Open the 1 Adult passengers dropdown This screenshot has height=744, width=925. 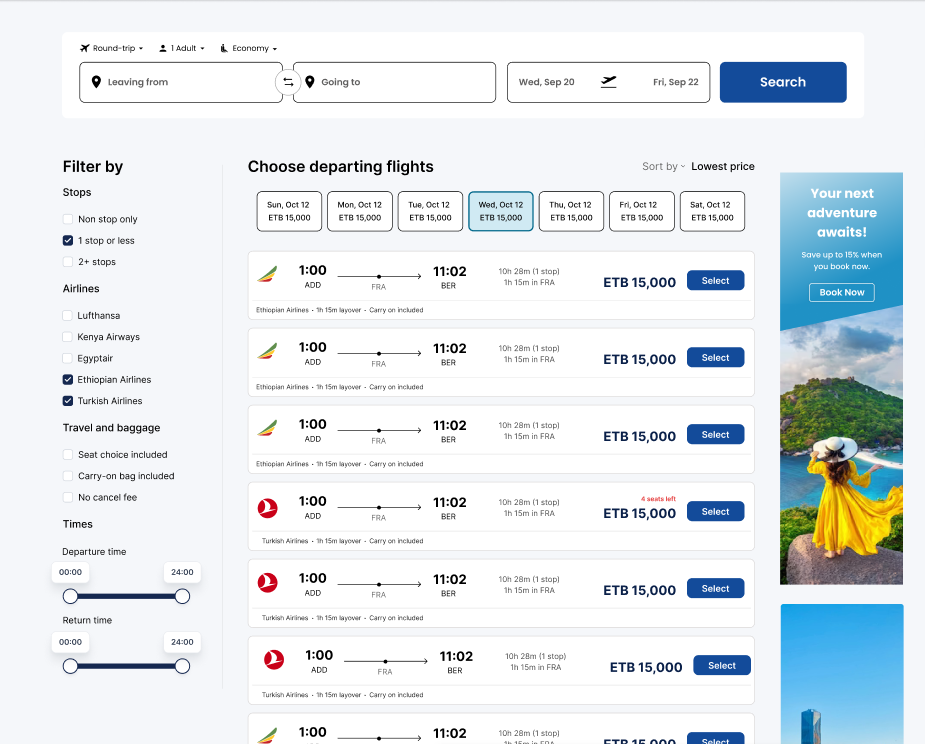tap(182, 48)
